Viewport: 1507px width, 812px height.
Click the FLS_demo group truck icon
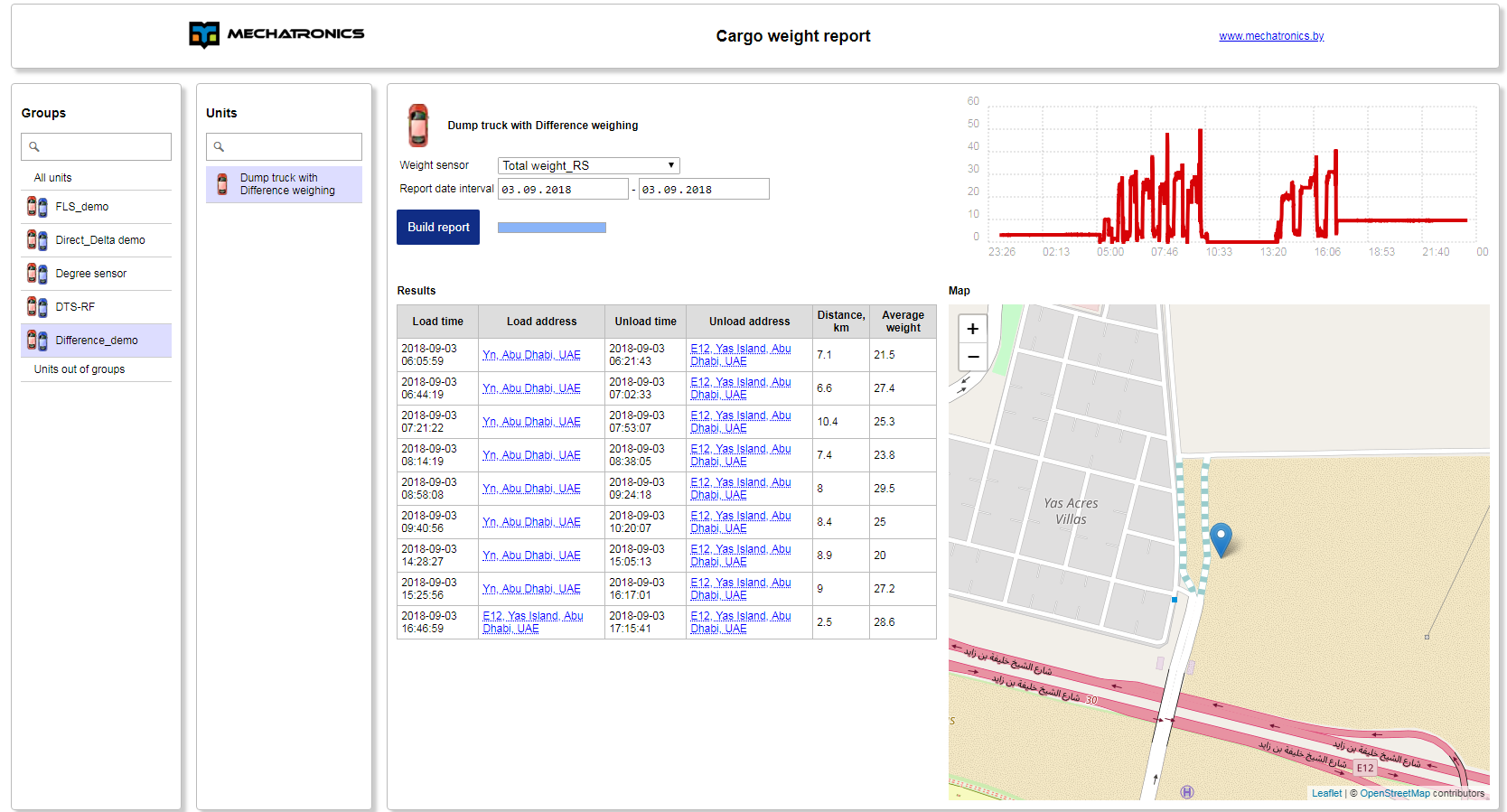[x=37, y=207]
